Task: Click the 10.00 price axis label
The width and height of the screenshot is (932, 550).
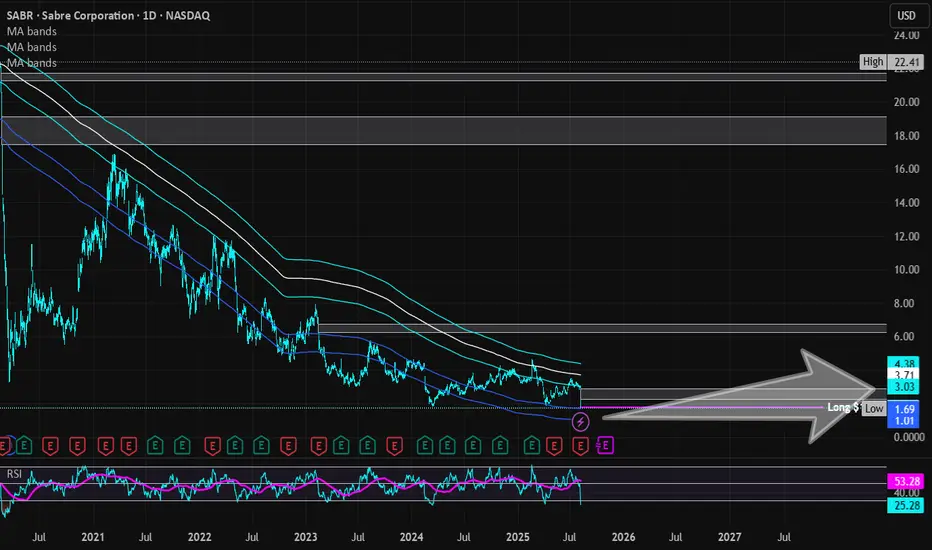Action: 906,270
